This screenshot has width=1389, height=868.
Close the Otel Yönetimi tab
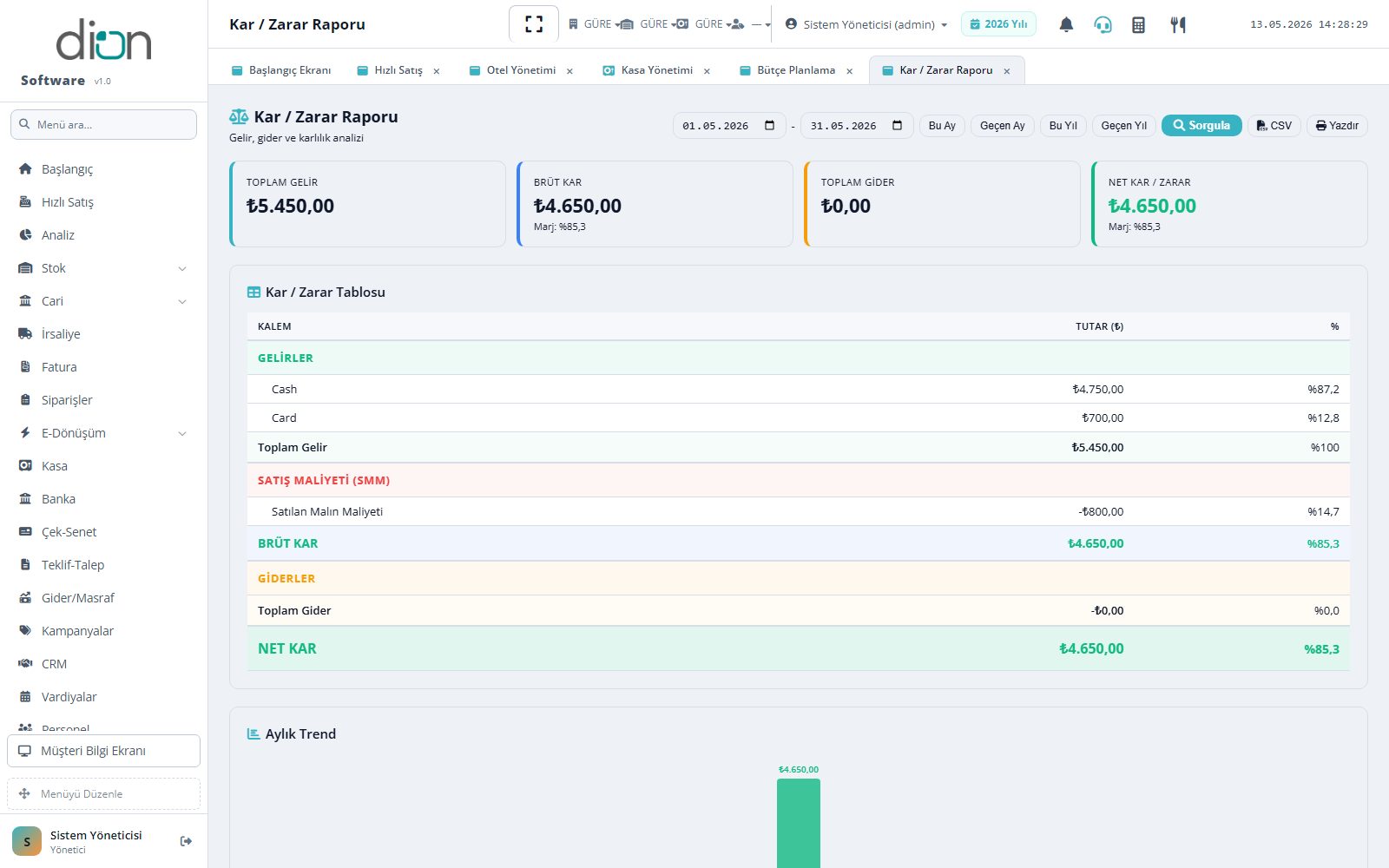click(569, 71)
